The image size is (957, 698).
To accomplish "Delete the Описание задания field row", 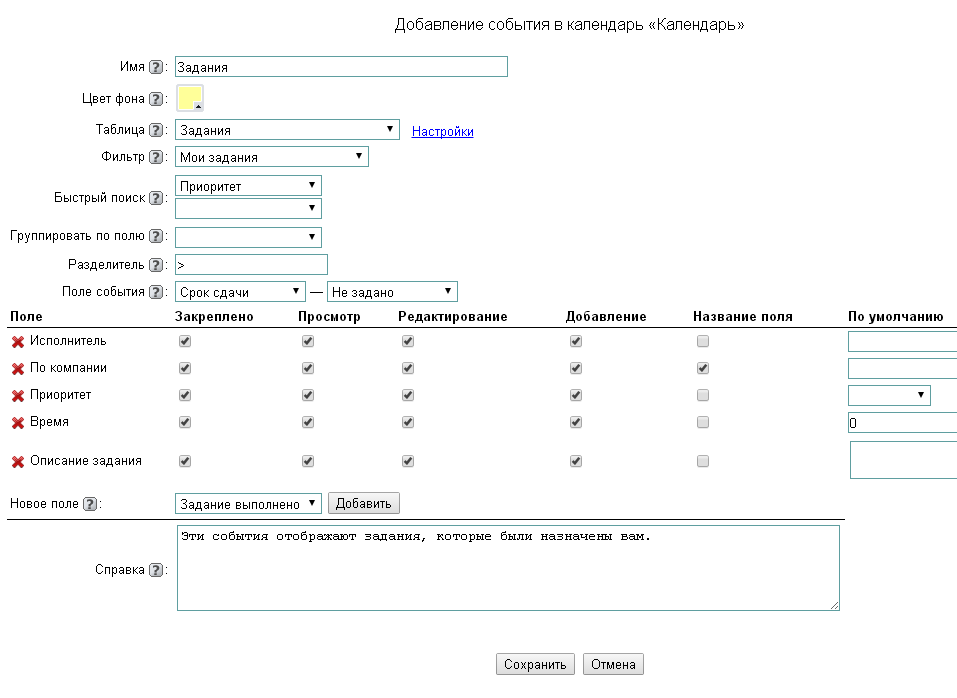I will coord(17,462).
